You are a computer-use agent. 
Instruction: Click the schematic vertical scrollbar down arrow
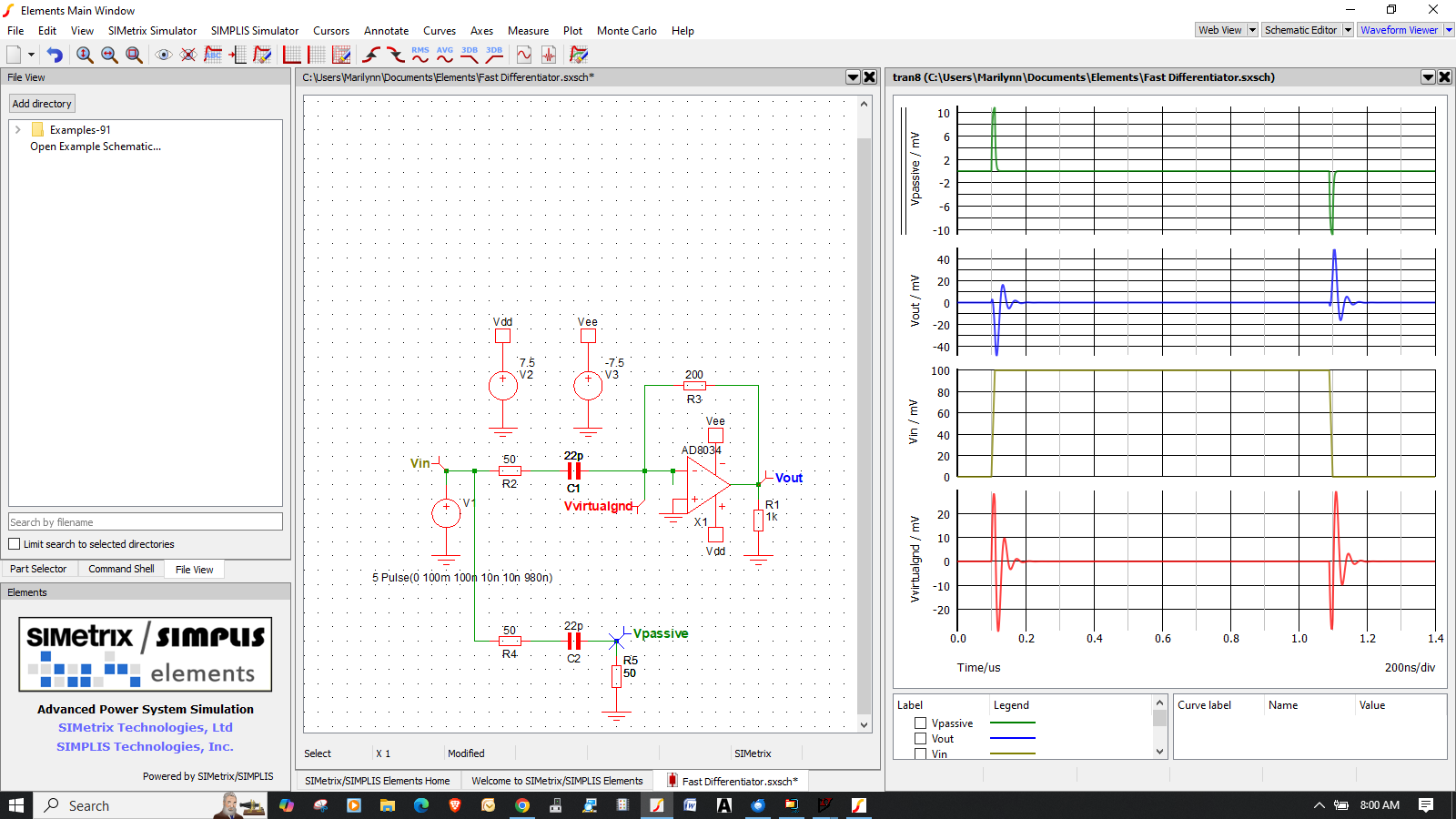864,725
